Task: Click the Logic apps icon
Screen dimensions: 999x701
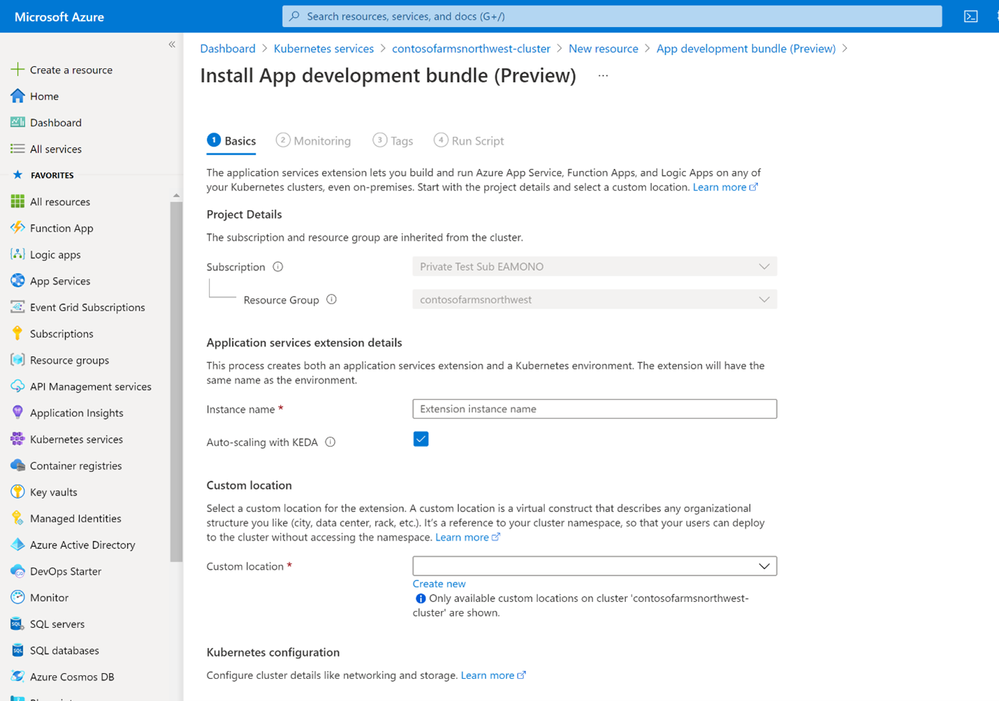Action: pos(18,254)
